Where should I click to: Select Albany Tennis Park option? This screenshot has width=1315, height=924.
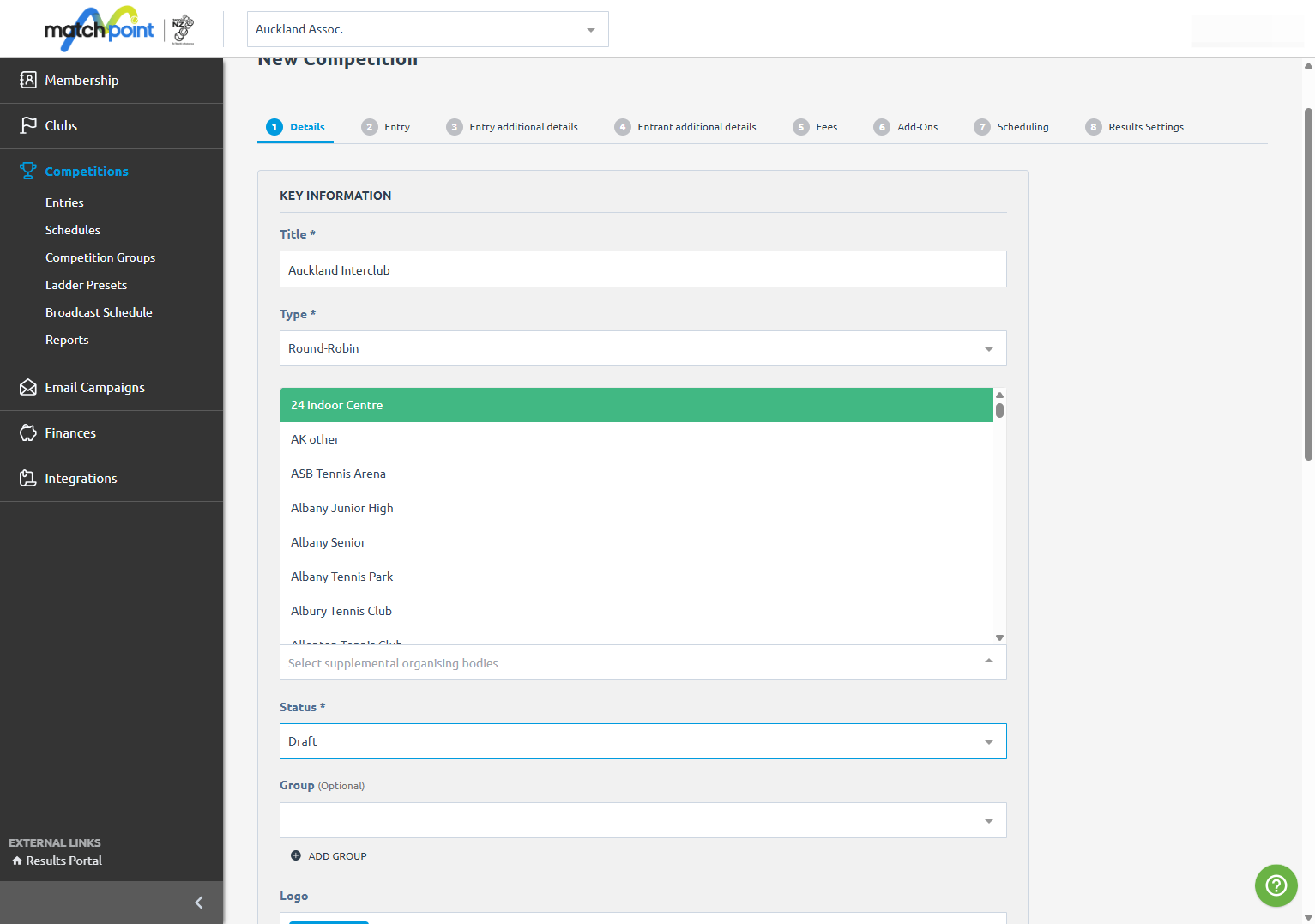pyautogui.click(x=636, y=577)
